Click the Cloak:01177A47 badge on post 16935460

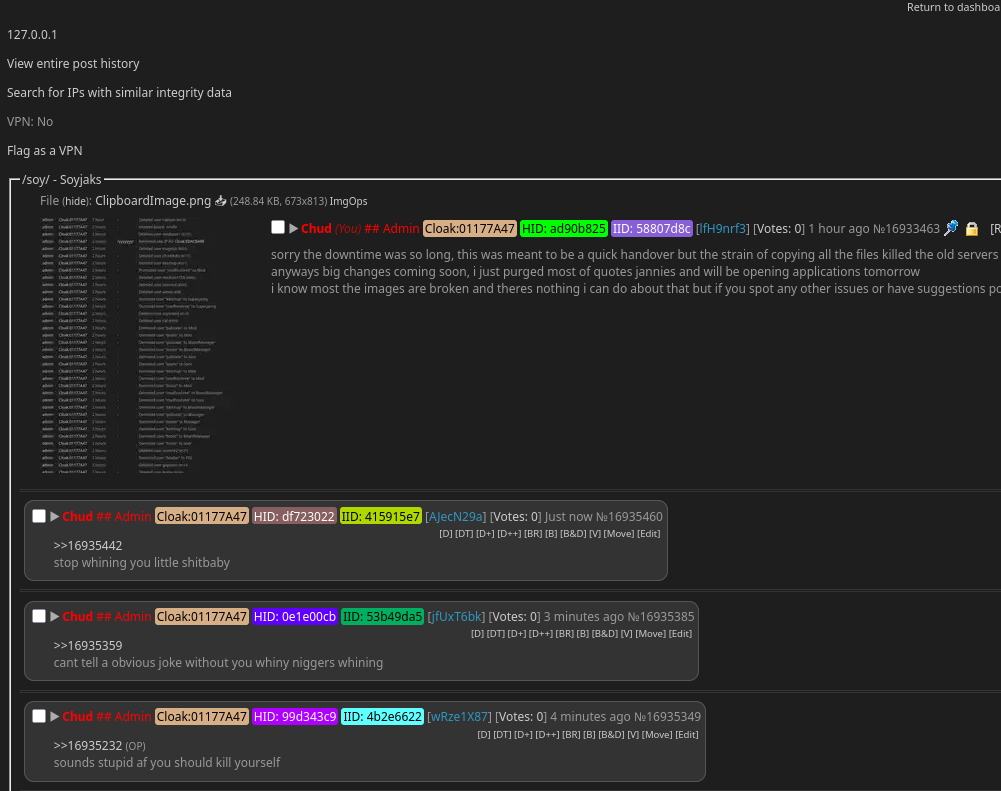click(202, 516)
